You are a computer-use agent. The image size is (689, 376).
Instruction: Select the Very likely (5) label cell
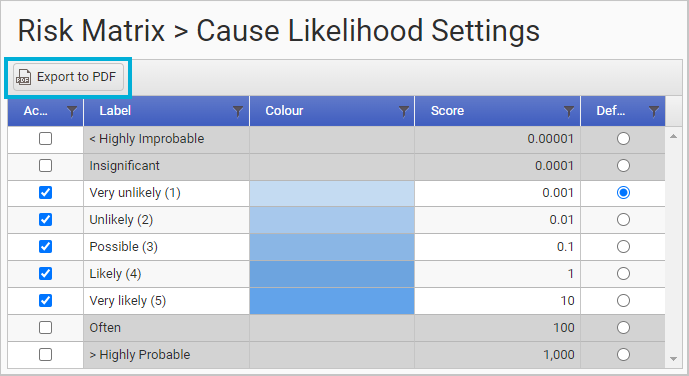[166, 301]
